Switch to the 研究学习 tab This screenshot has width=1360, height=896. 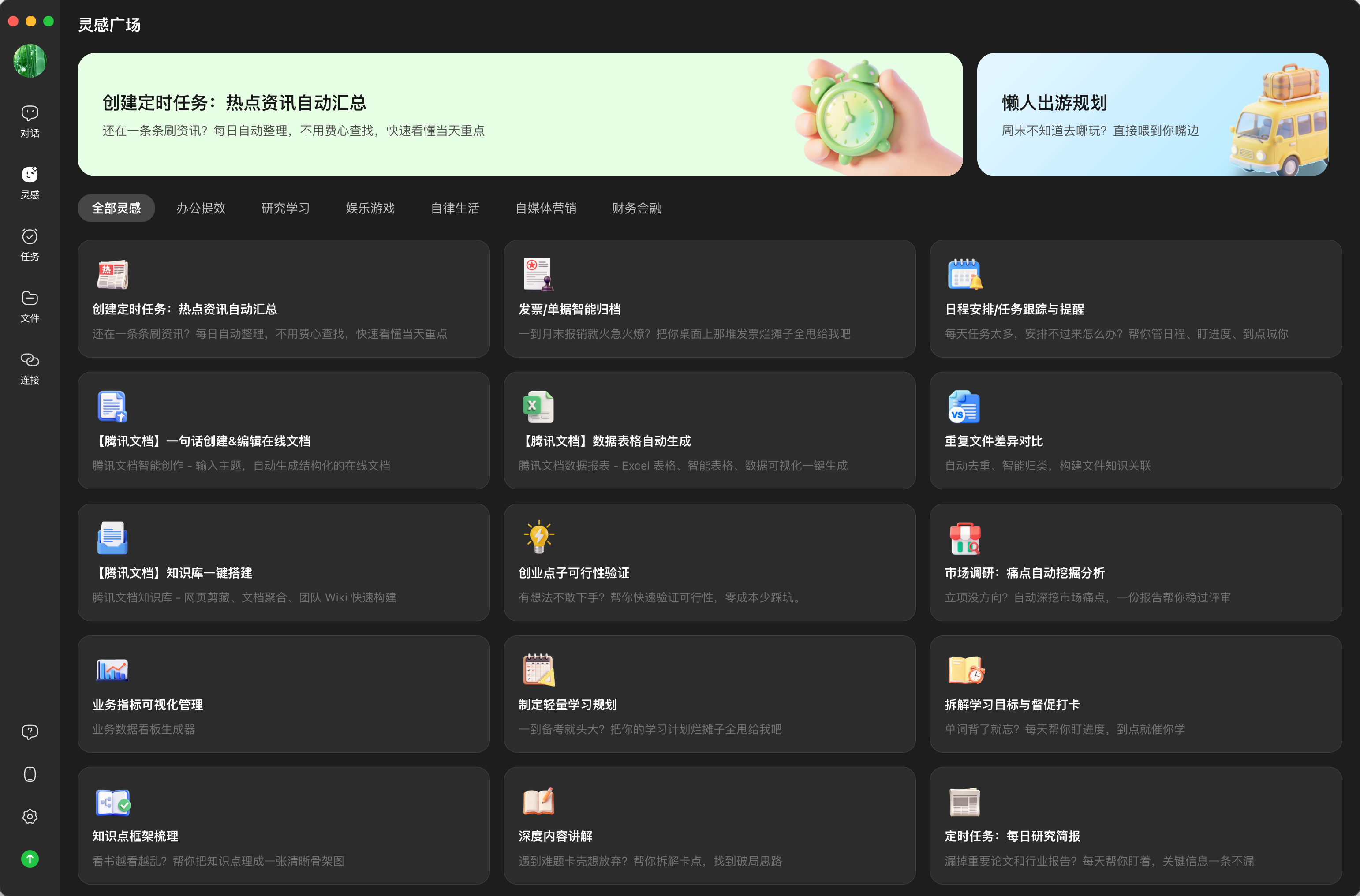click(285, 208)
